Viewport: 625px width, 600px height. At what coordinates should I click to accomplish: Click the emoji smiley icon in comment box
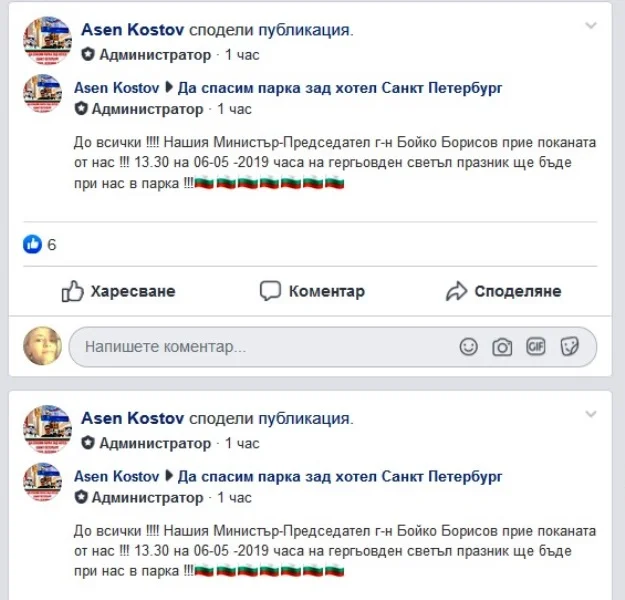tap(468, 346)
